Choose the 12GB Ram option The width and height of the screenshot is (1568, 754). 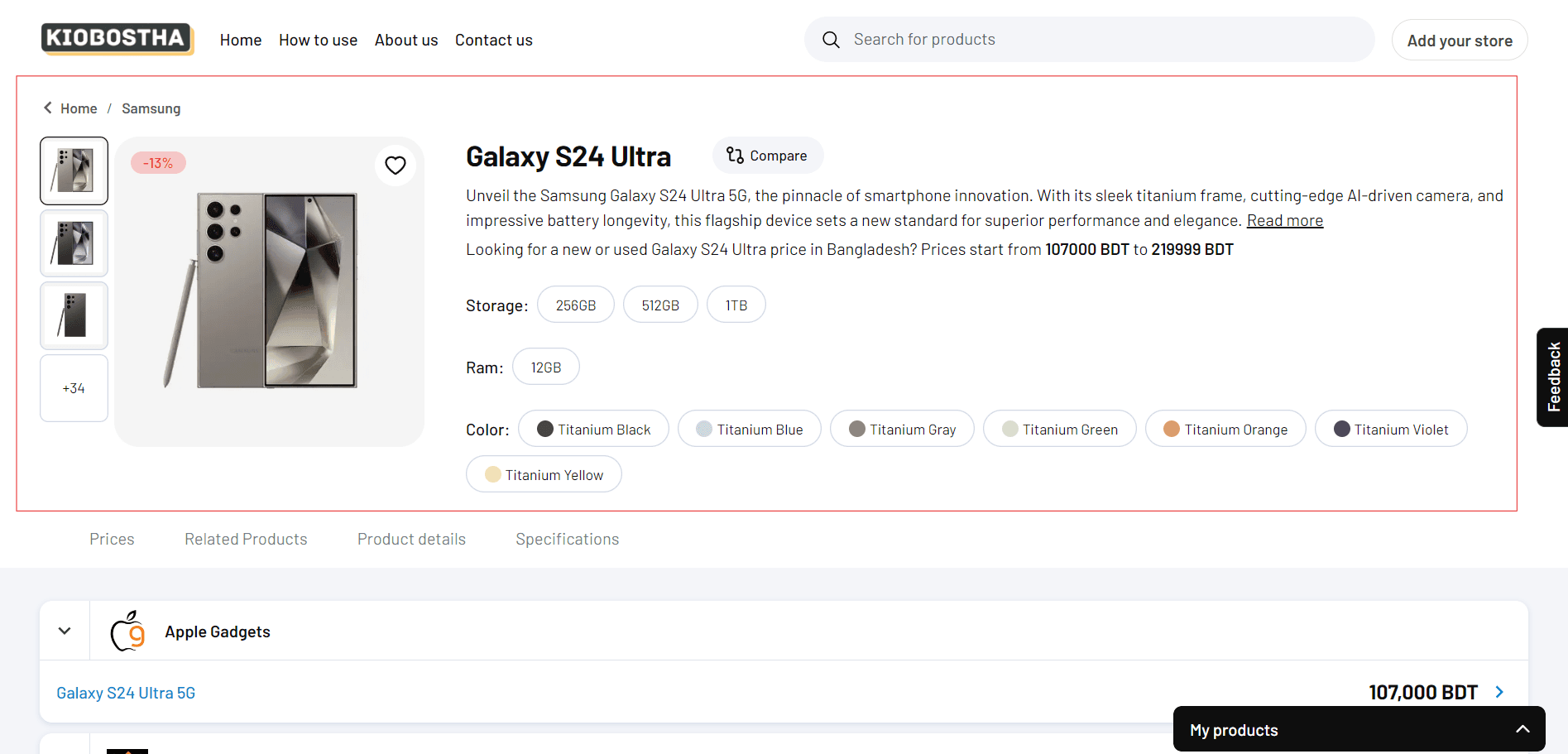(x=545, y=367)
